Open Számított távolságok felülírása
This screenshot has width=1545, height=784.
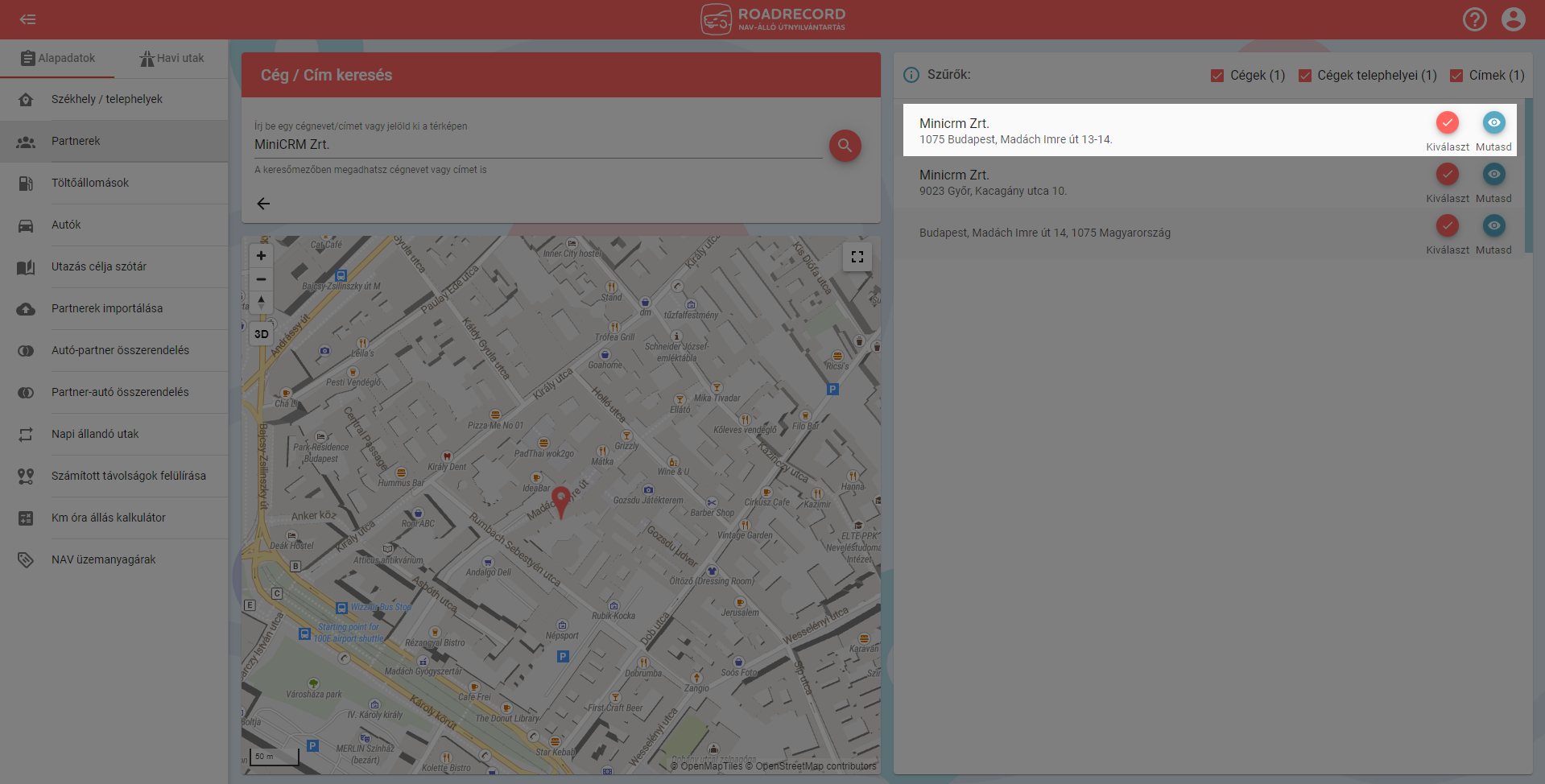[x=114, y=476]
